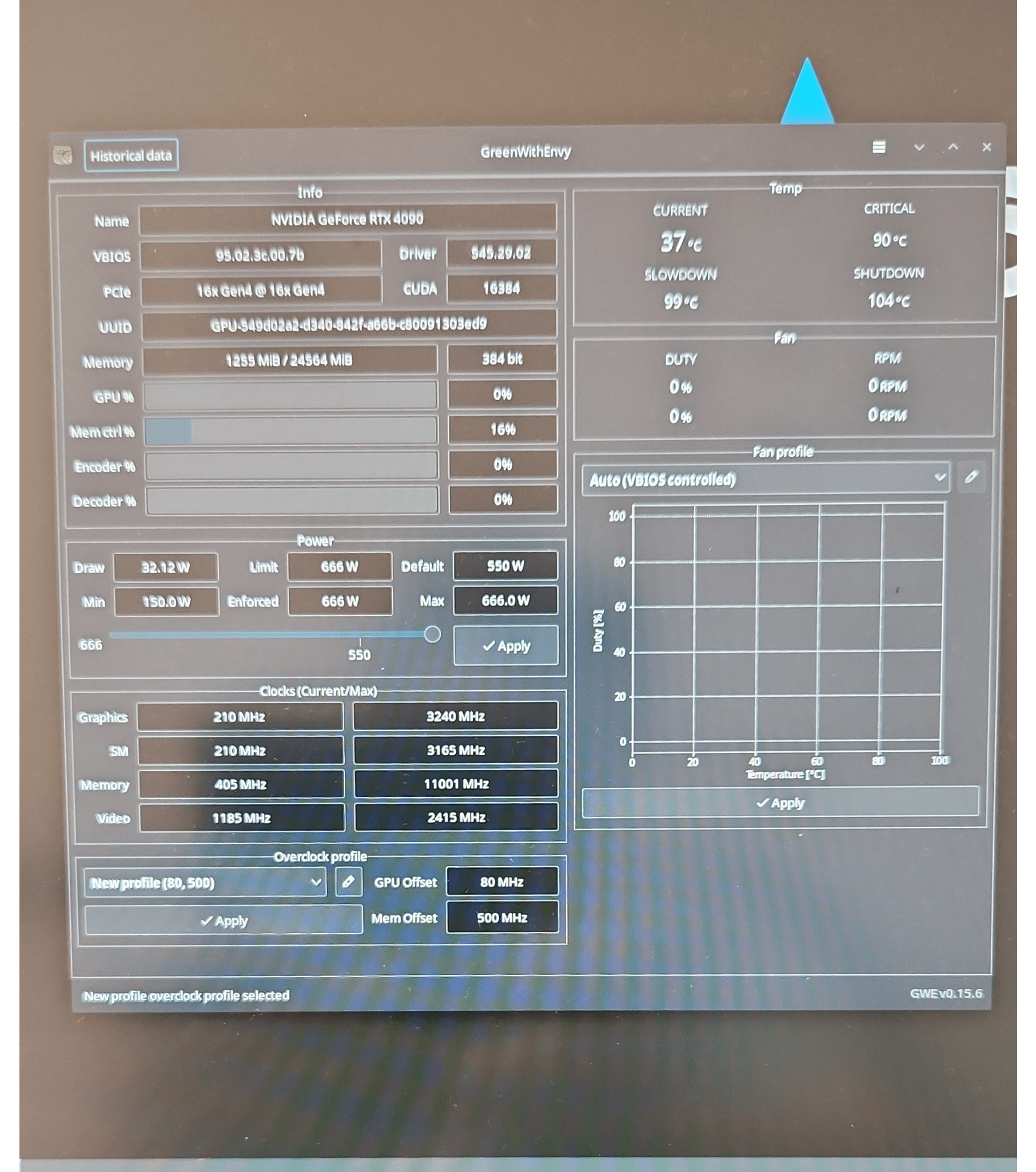Click the PCIe value "16x Gen4 @ 16x Gen4"

261,290
